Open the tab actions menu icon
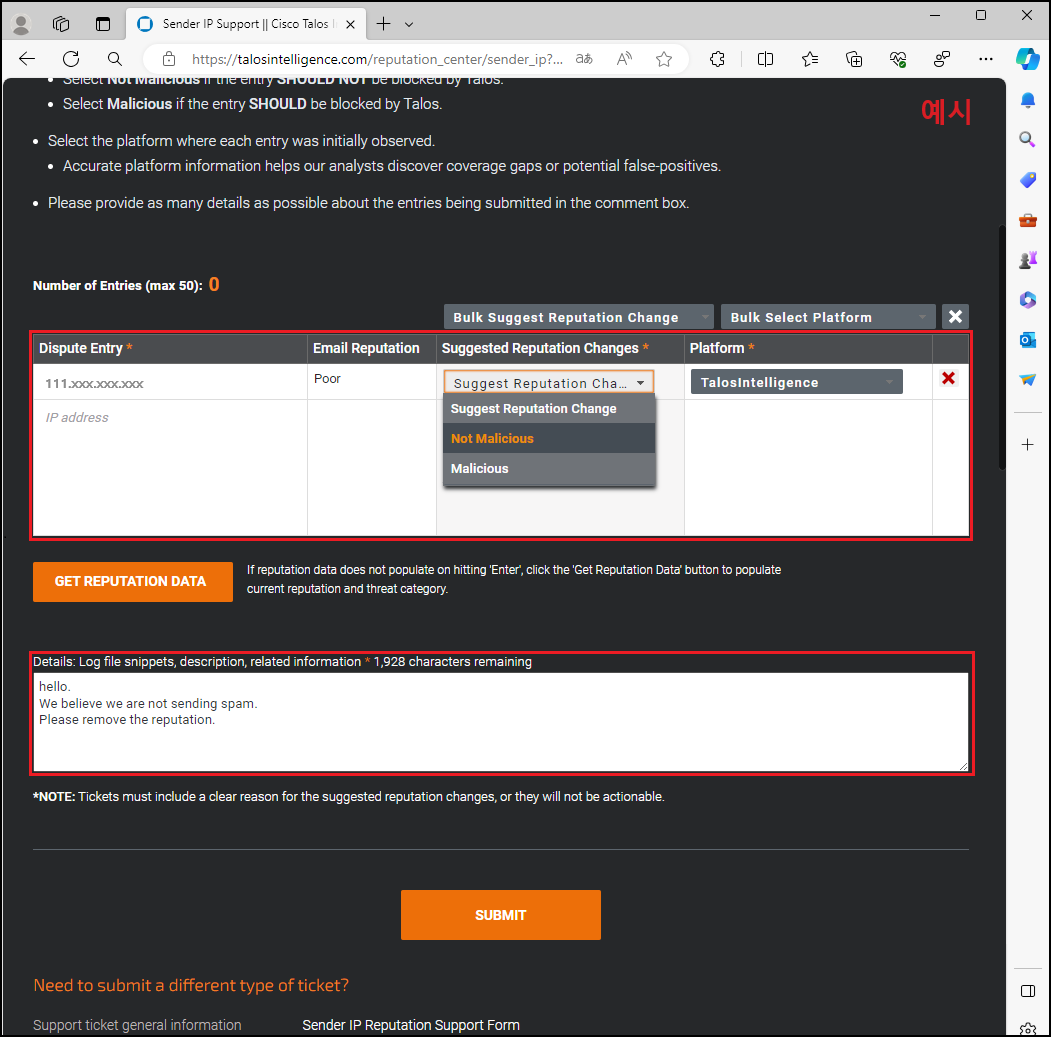This screenshot has width=1051, height=1037. click(x=103, y=24)
